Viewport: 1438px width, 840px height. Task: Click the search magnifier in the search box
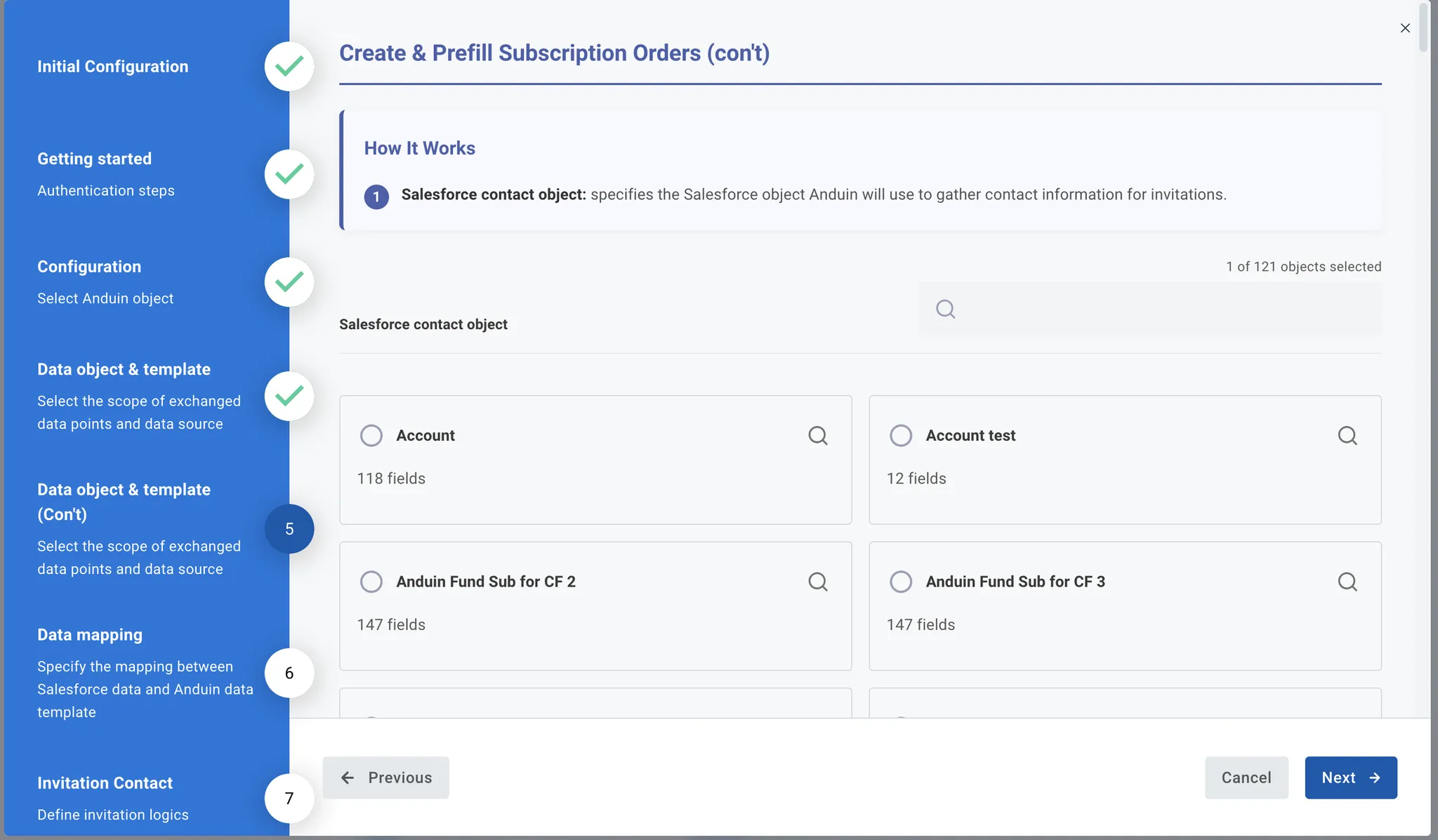coord(946,309)
